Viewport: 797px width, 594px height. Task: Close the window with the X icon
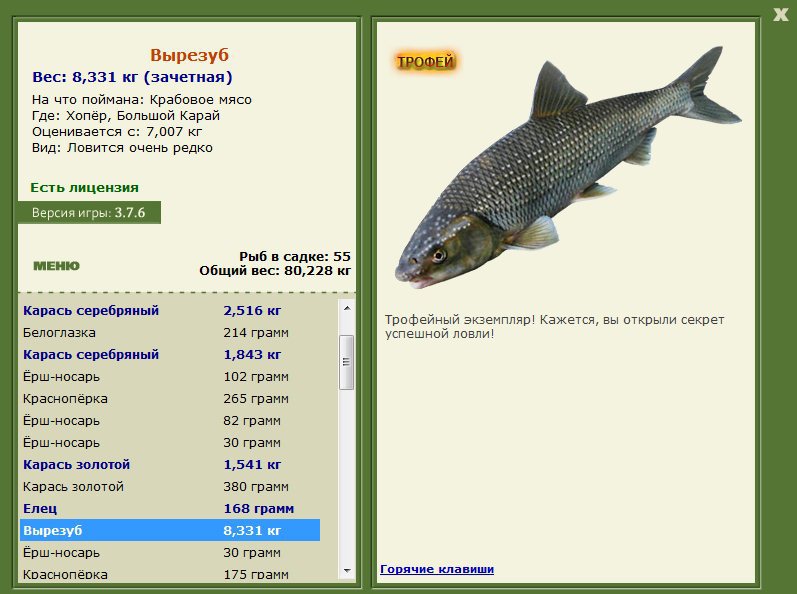coord(781,14)
